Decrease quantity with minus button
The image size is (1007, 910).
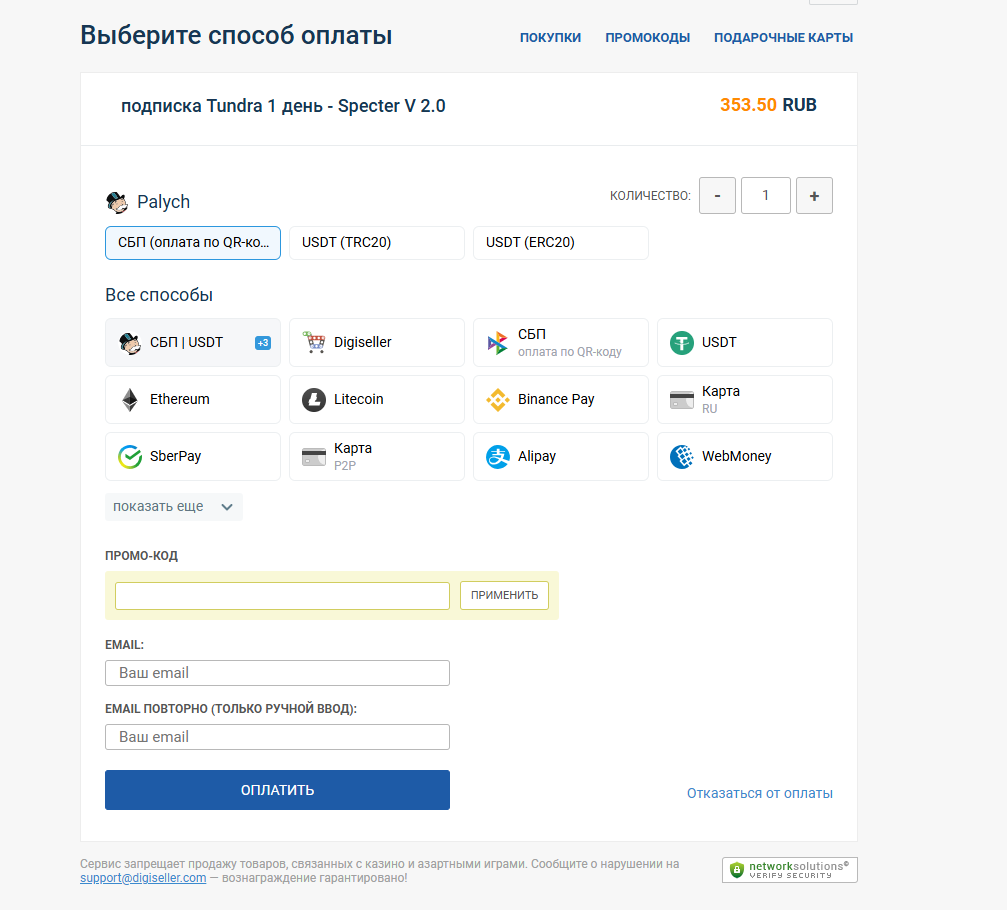point(717,196)
